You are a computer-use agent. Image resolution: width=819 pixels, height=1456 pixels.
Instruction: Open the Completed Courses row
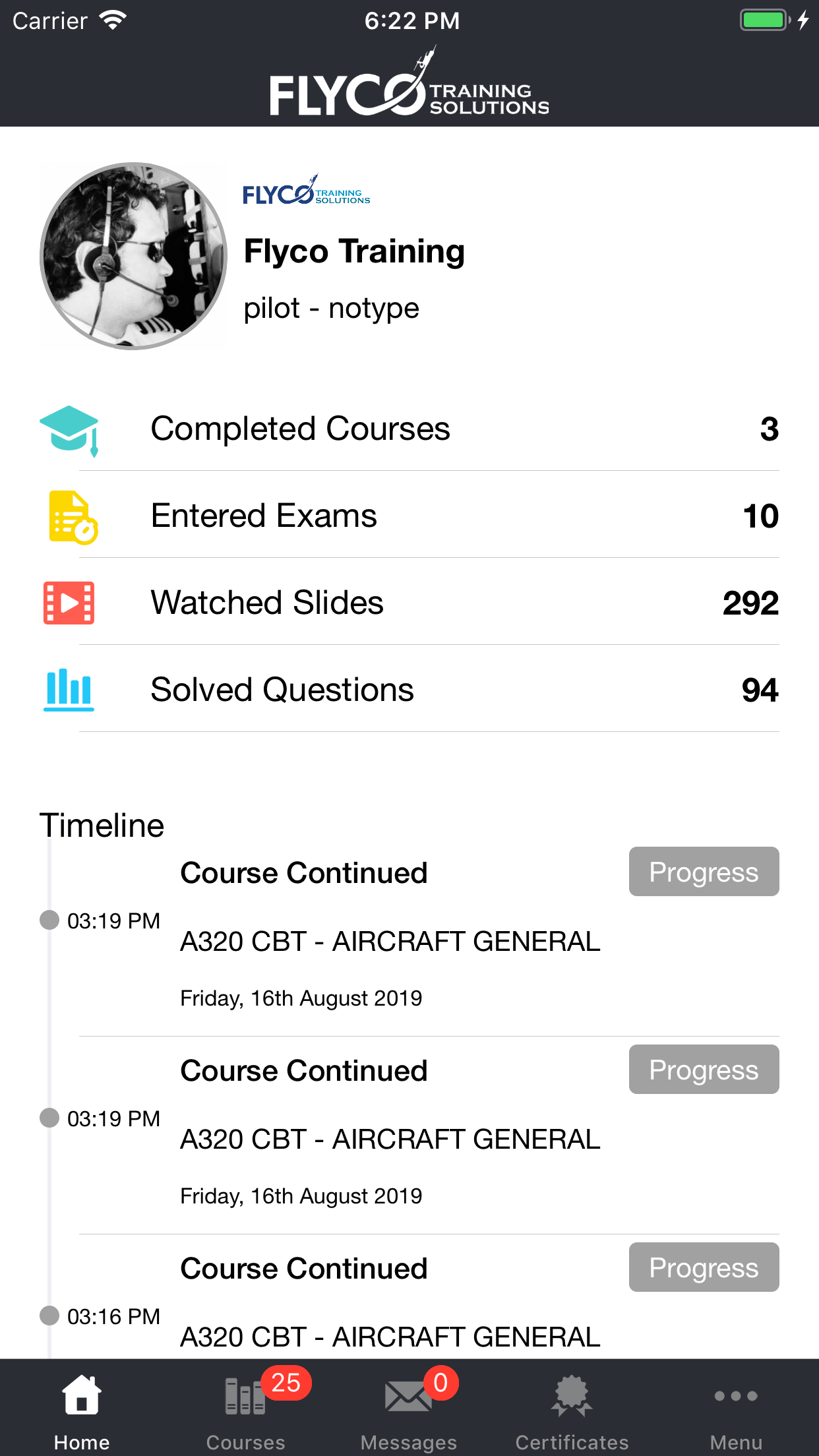tap(409, 429)
